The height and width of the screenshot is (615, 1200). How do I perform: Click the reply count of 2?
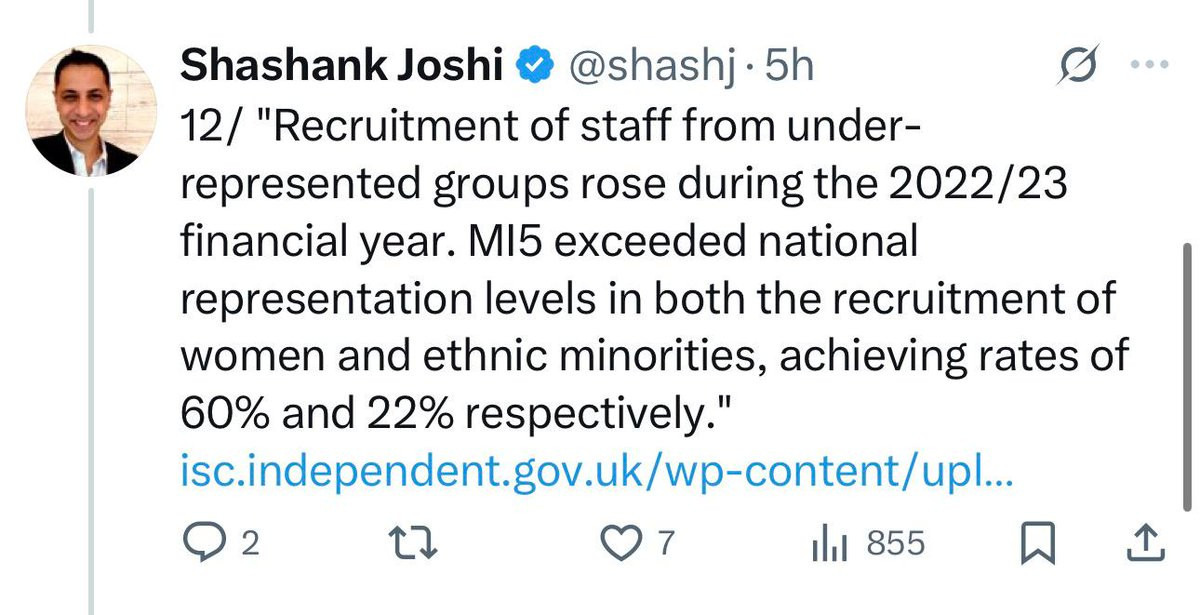pos(250,544)
